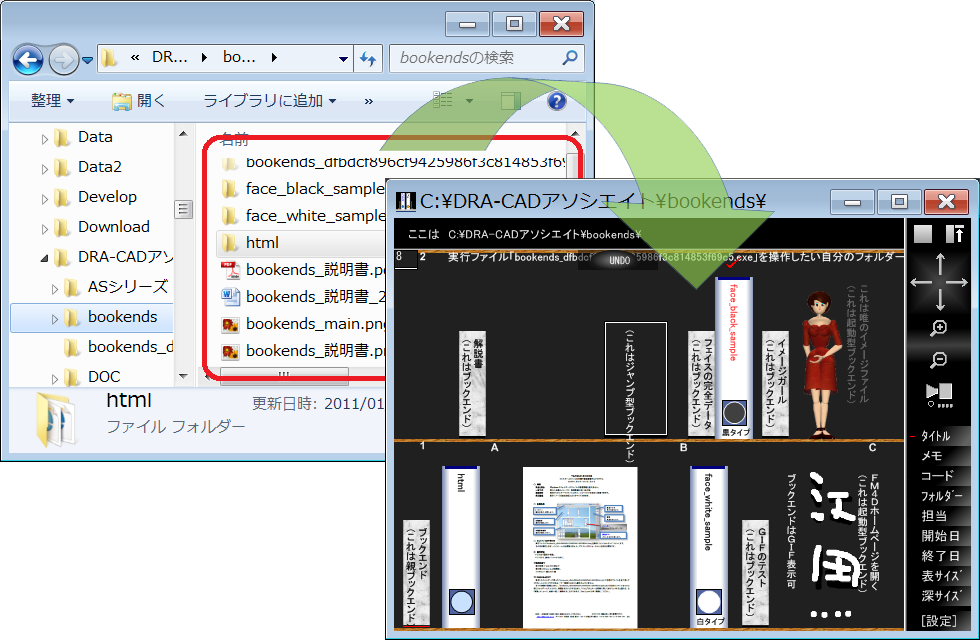This screenshot has width=980, height=640.
Task: Click the UNDO button on the shelf
Action: pyautogui.click(x=619, y=261)
